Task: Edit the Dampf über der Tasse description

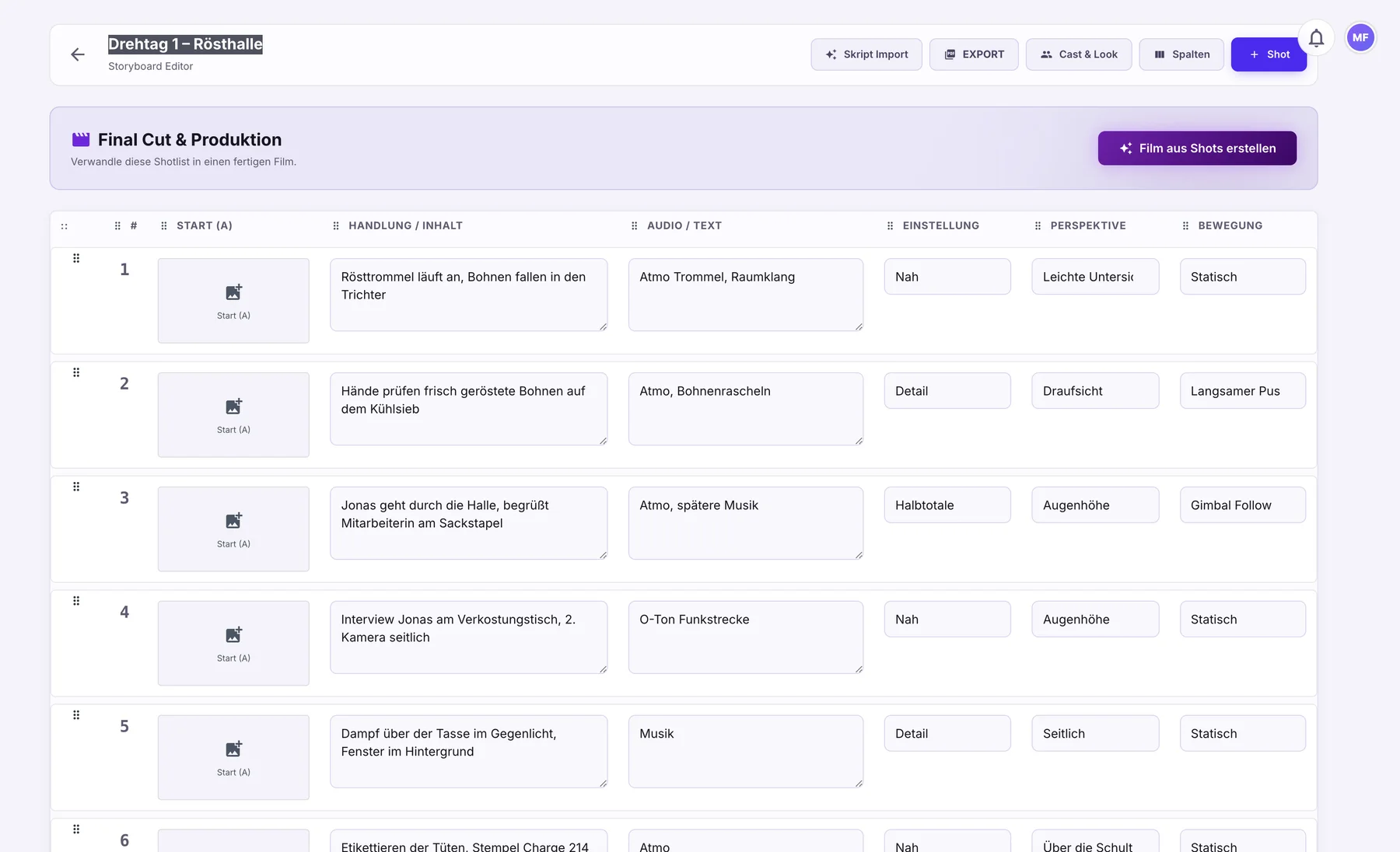Action: 469,752
